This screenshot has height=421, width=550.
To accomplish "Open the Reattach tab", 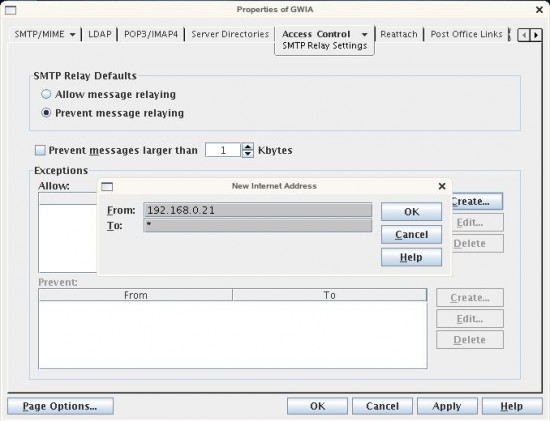I will 399,34.
